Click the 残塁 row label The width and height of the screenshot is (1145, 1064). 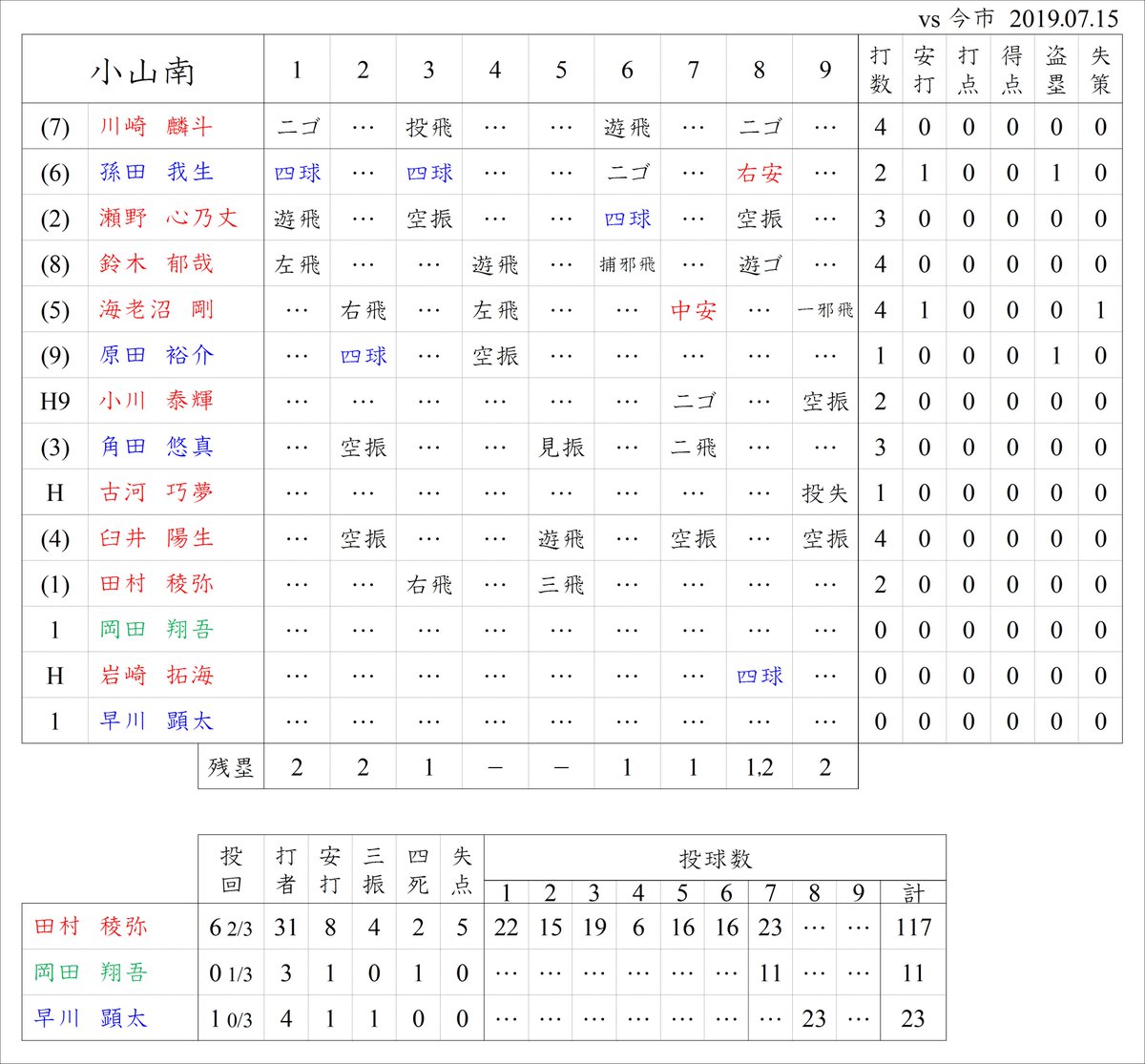(231, 767)
